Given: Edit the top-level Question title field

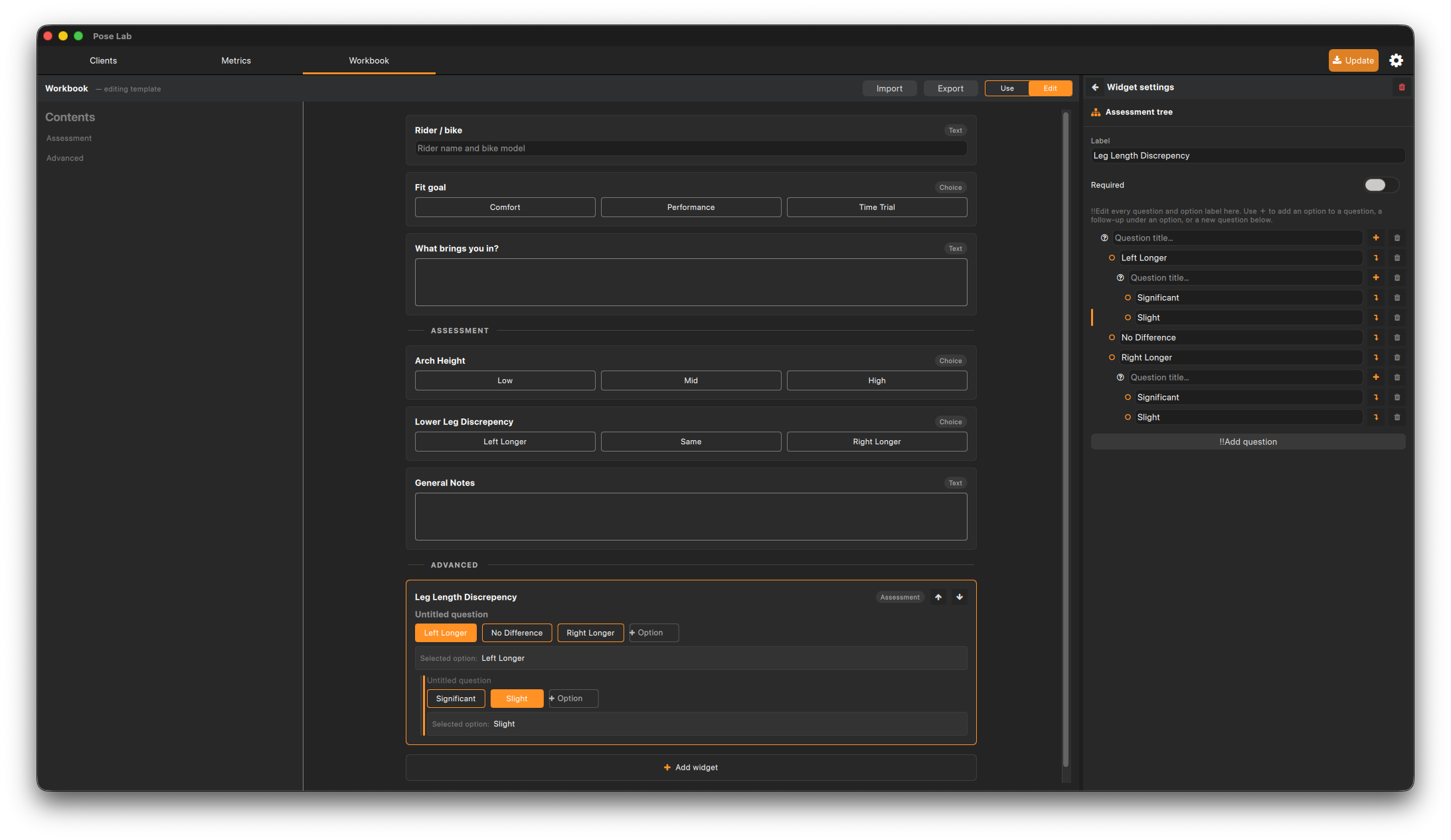Looking at the screenshot, I should point(1237,238).
